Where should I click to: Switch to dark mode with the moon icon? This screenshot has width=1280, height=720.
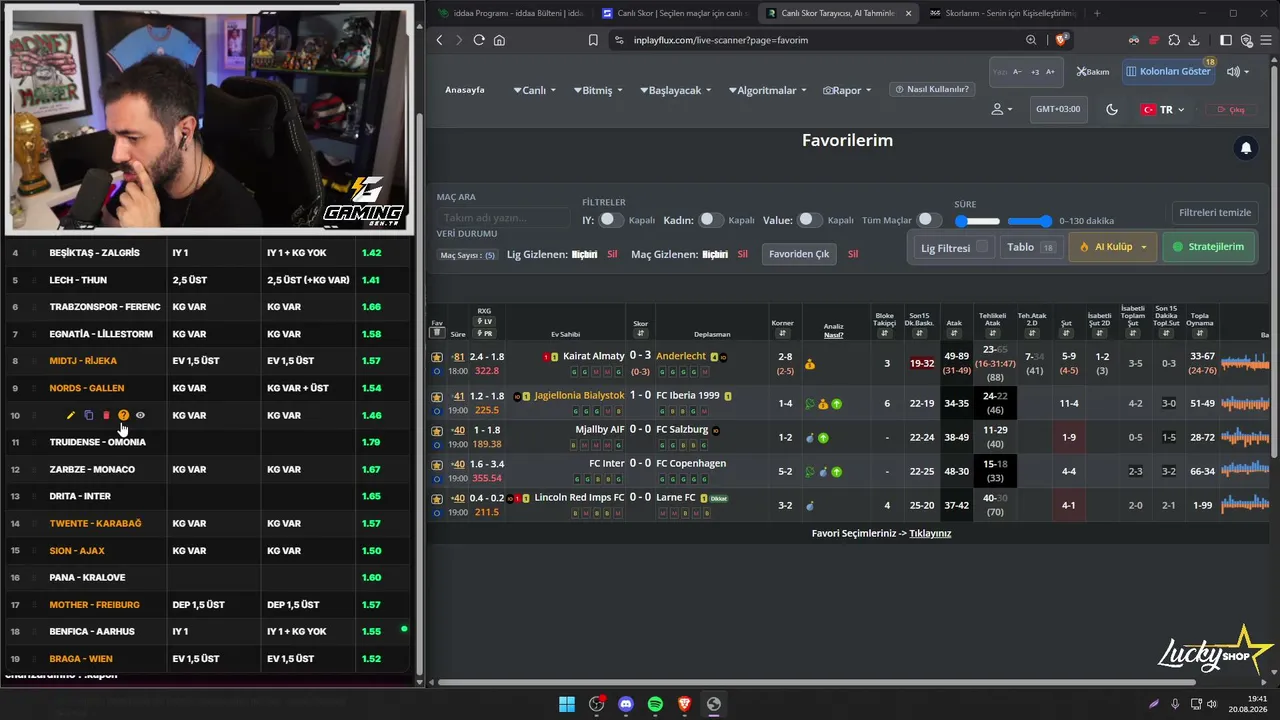tap(1112, 109)
